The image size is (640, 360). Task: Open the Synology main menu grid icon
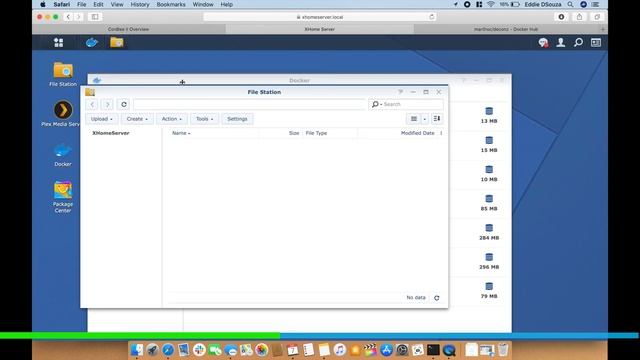(x=58, y=42)
